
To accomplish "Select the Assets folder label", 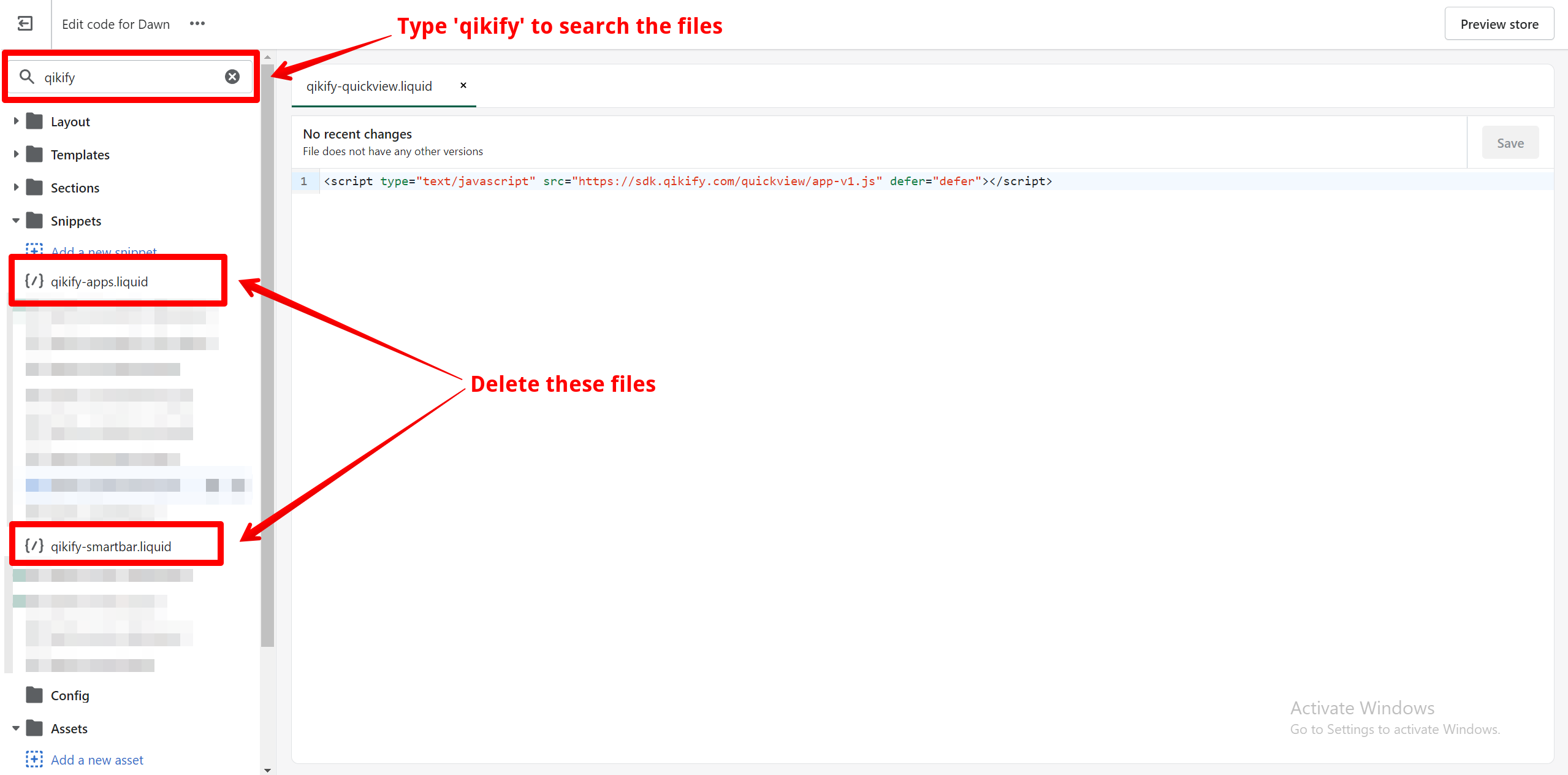I will (69, 728).
